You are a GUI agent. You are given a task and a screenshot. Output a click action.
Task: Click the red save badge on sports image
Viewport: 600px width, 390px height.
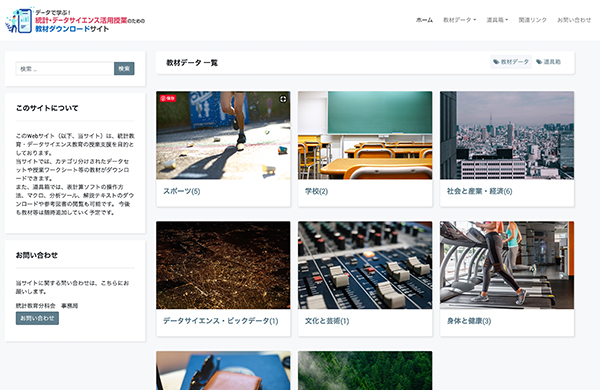168,98
